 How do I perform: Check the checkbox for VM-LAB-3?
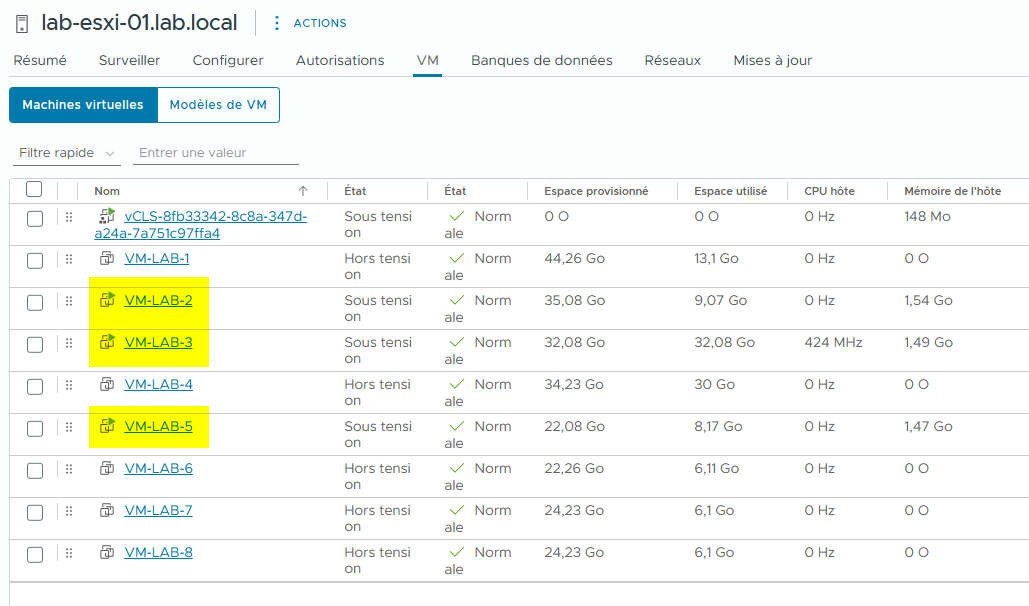pyautogui.click(x=33, y=342)
